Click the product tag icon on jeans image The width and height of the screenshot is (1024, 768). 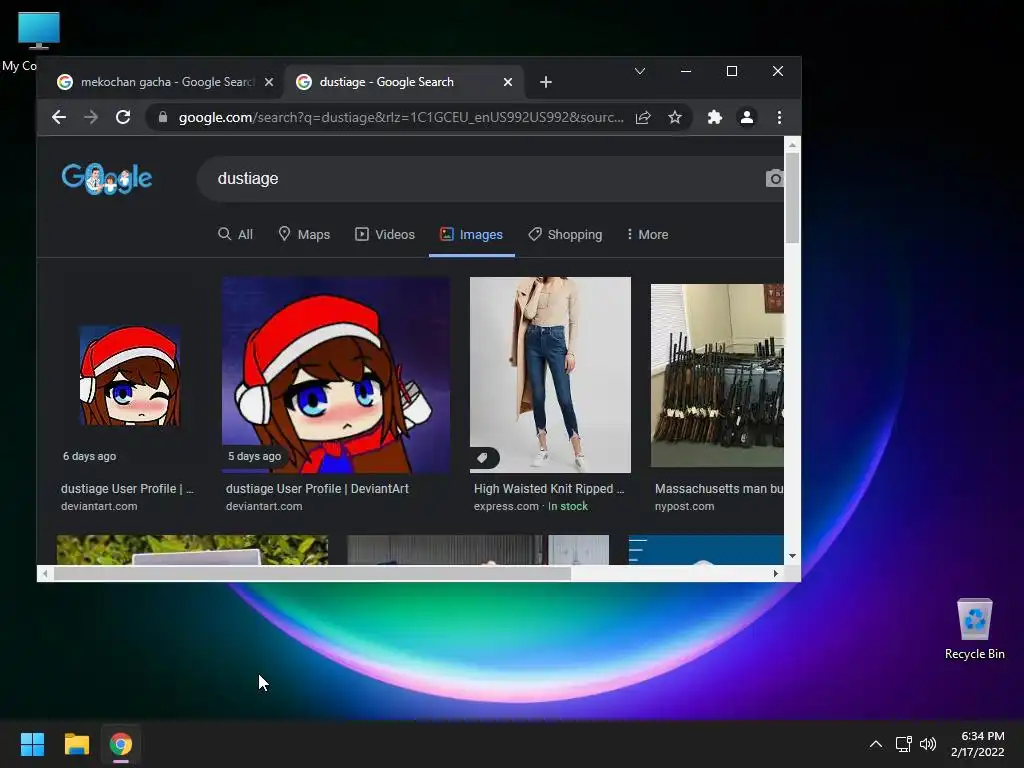[484, 458]
